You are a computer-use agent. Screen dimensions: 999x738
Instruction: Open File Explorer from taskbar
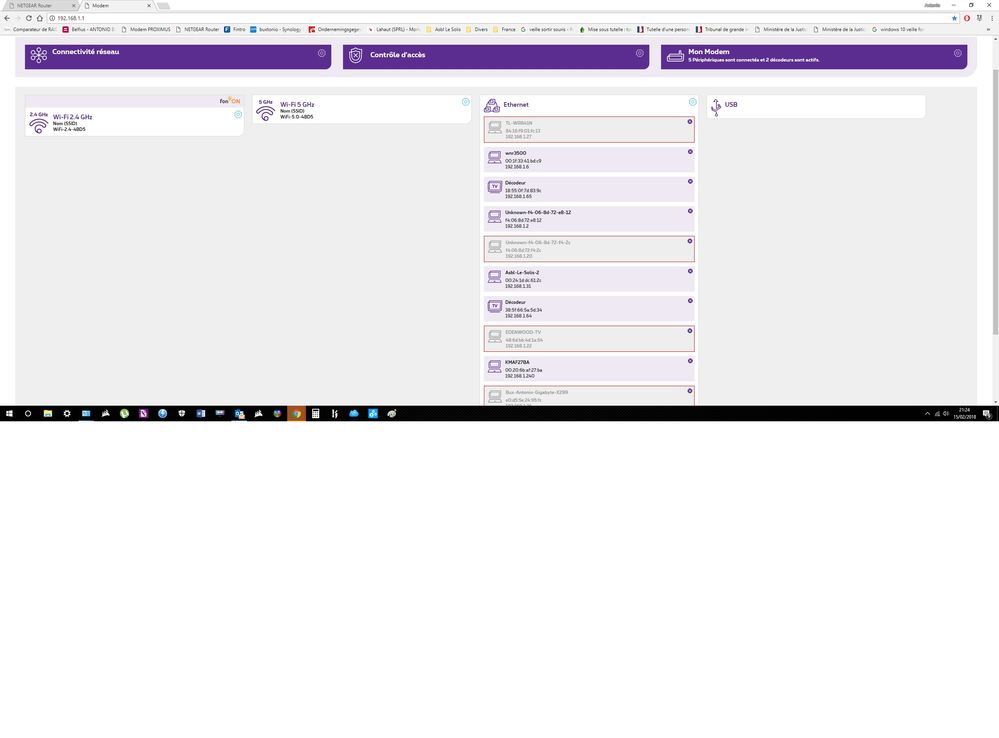[48, 414]
